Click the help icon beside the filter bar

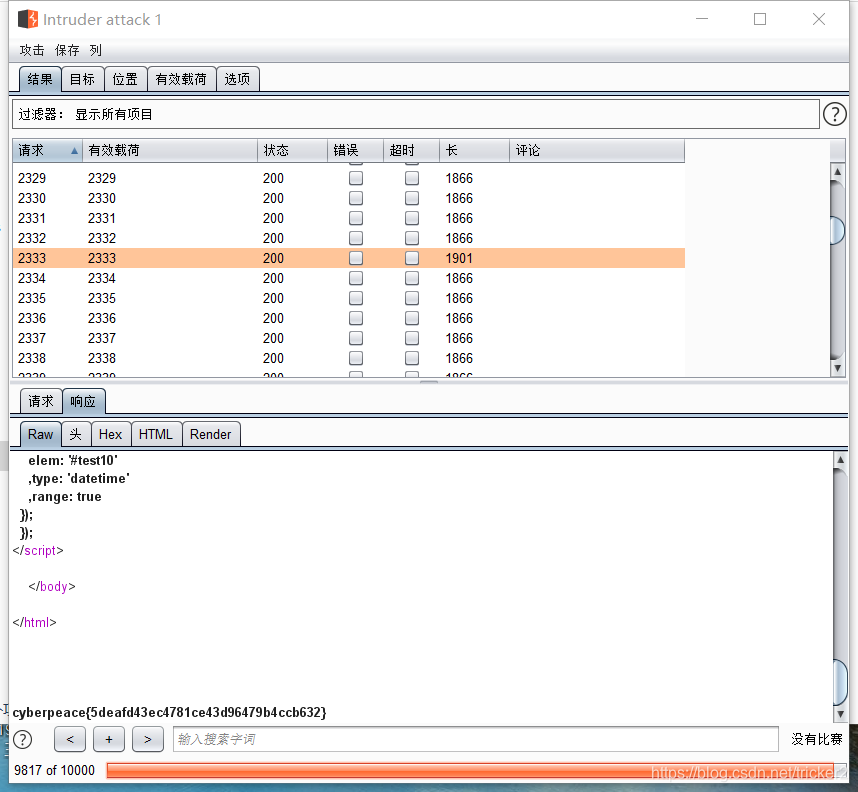[x=835, y=113]
